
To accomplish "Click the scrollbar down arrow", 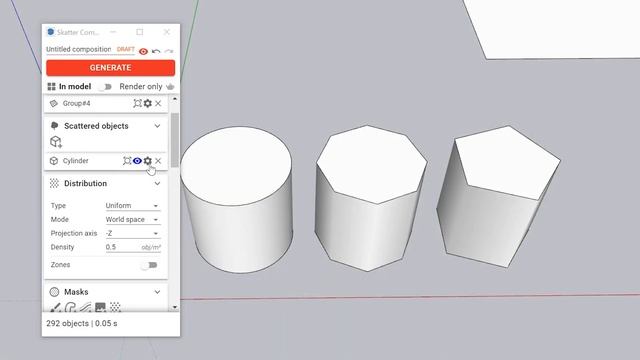I will tap(175, 307).
